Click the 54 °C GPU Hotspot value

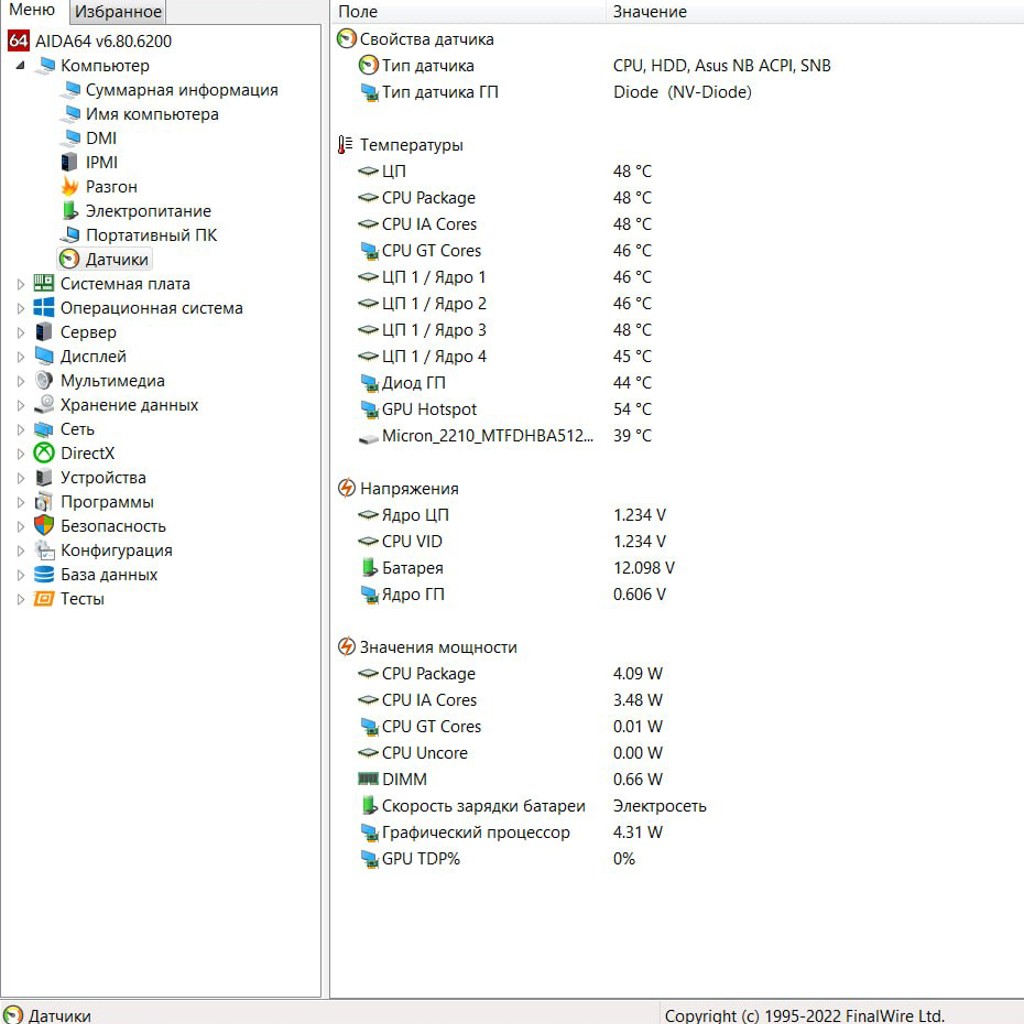coord(632,409)
